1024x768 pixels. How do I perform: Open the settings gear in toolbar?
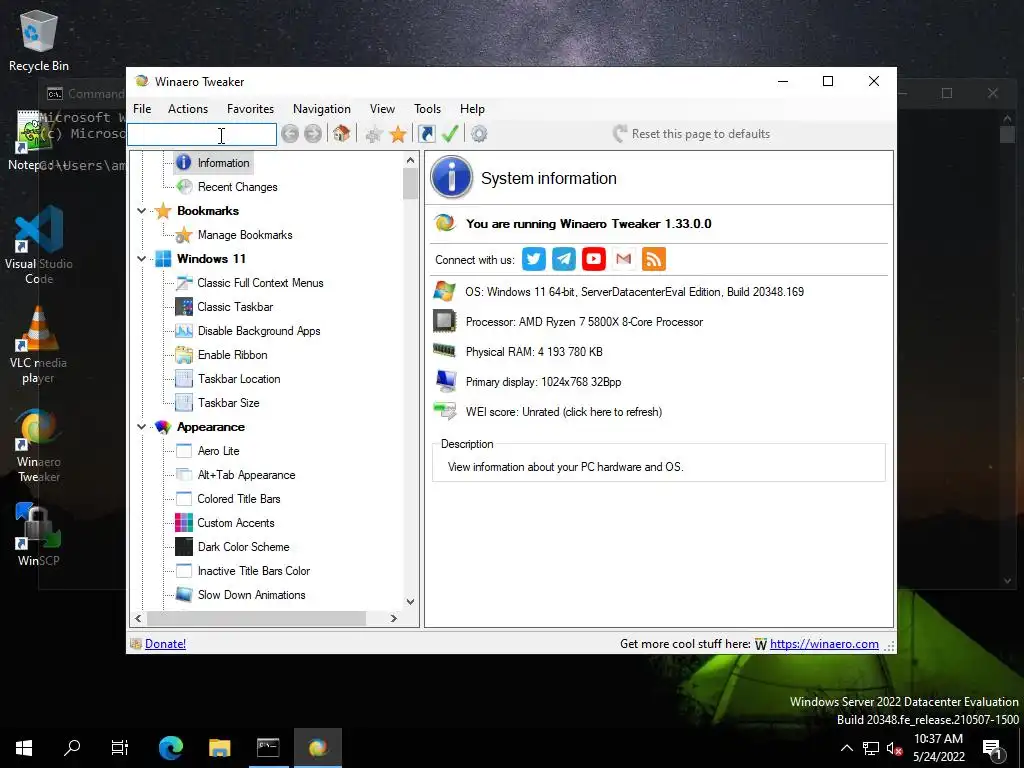(x=479, y=134)
